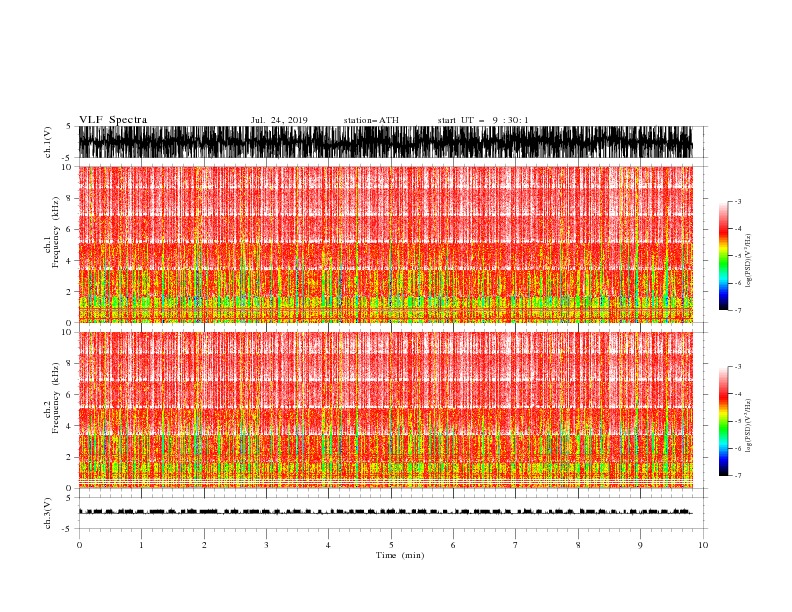Click the '-7' label on the ch.2 colorbar
Image resolution: width=792 pixels, height=612 pixels.
click(x=737, y=476)
